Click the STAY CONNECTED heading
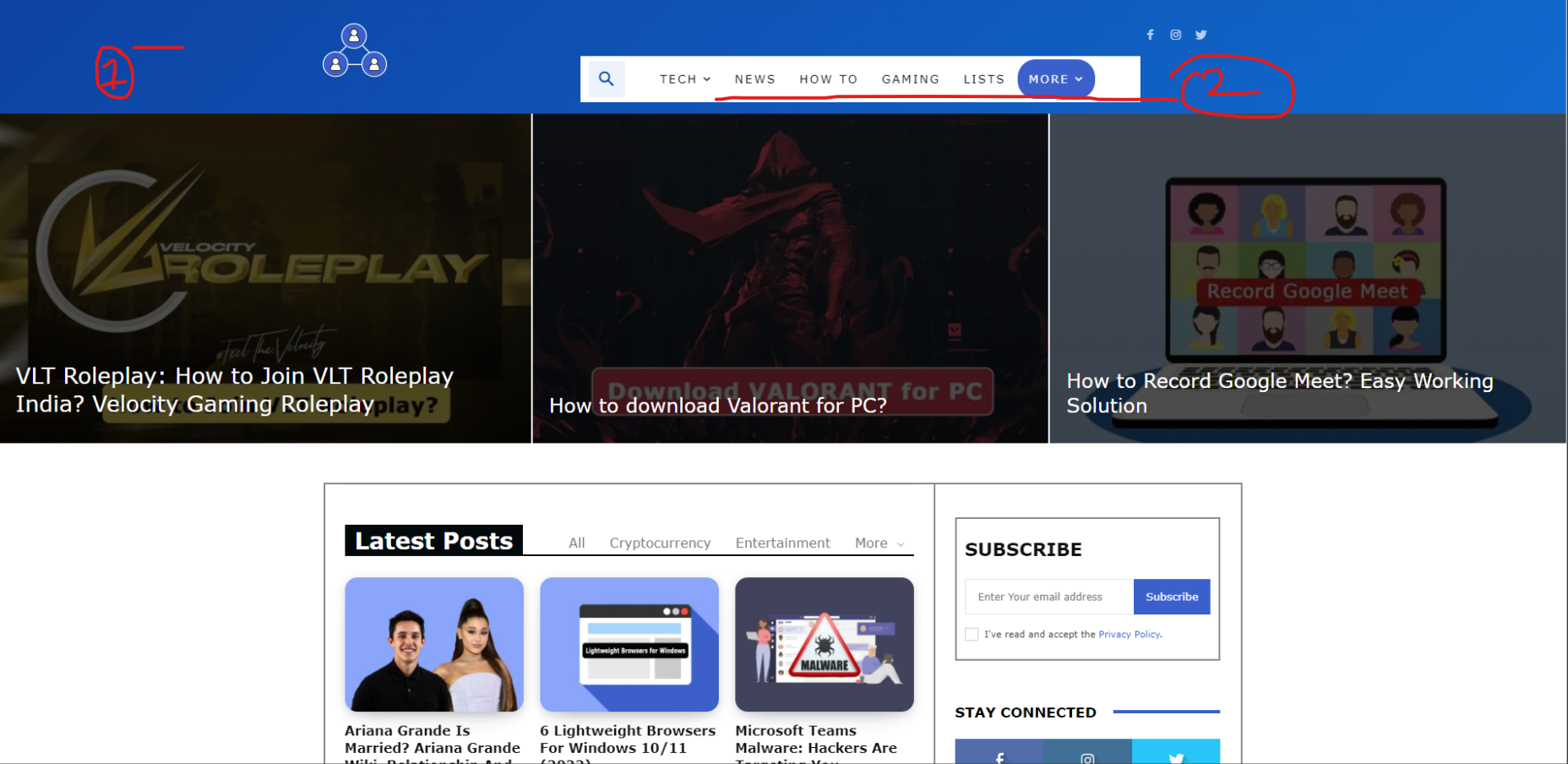 click(1026, 712)
